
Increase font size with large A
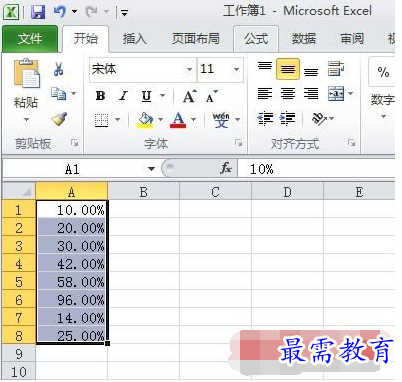tap(190, 96)
